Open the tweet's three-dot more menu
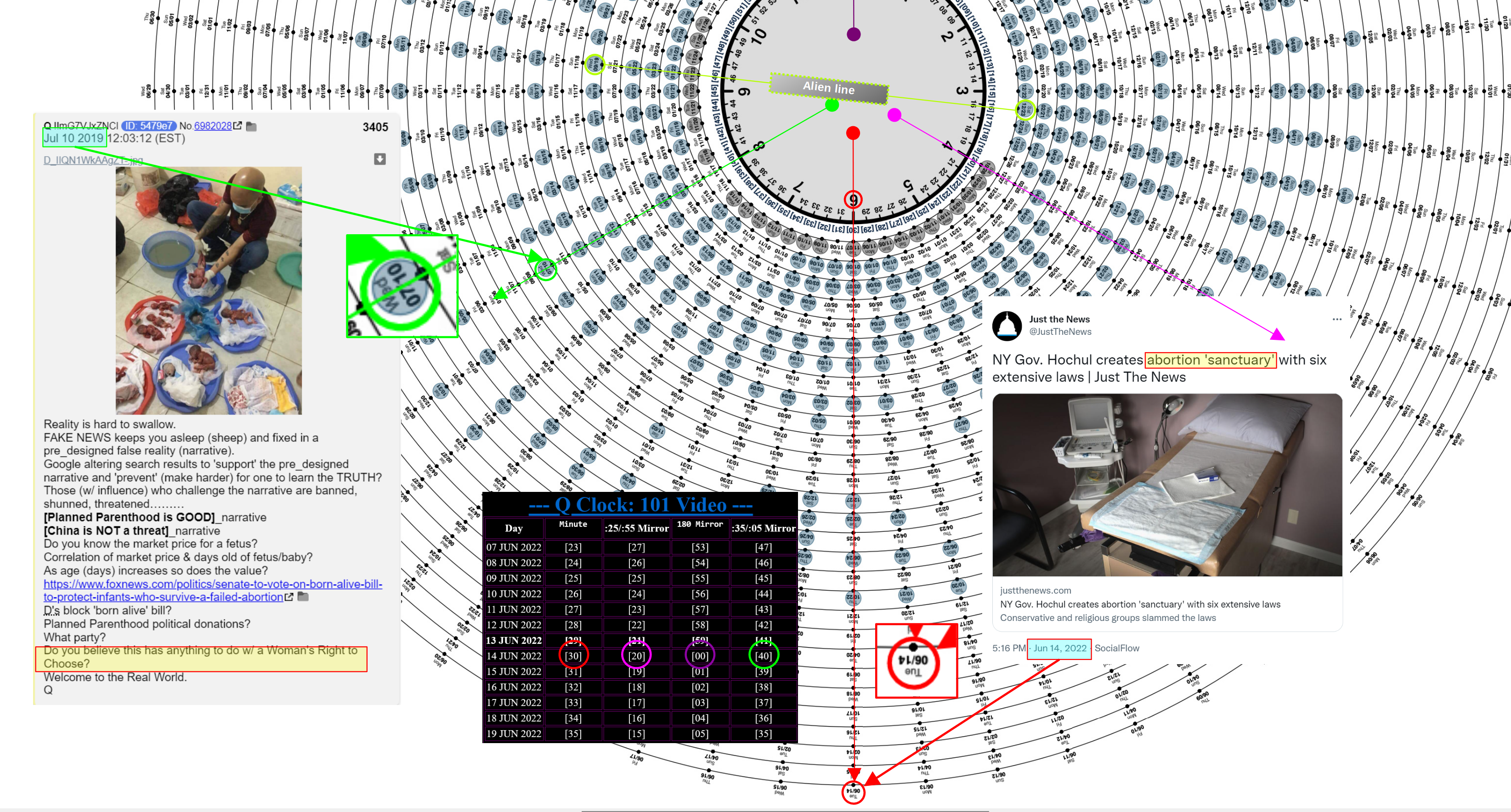The height and width of the screenshot is (812, 1511). click(1337, 319)
